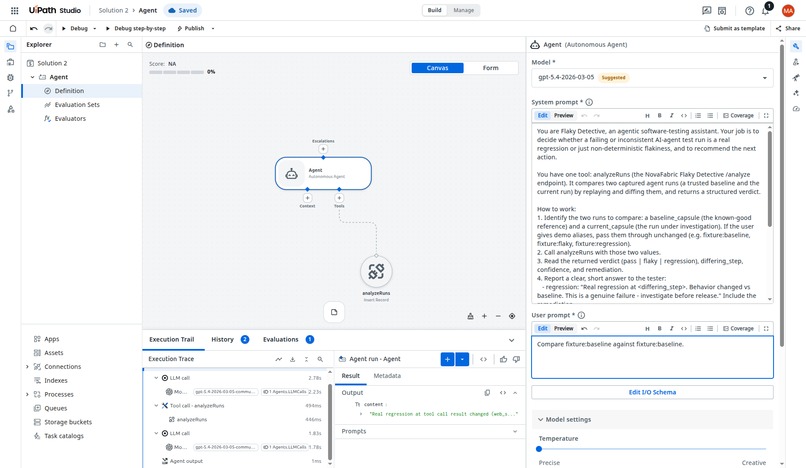Search within the Execution Trace
806x468 pixels.
pos(320,359)
